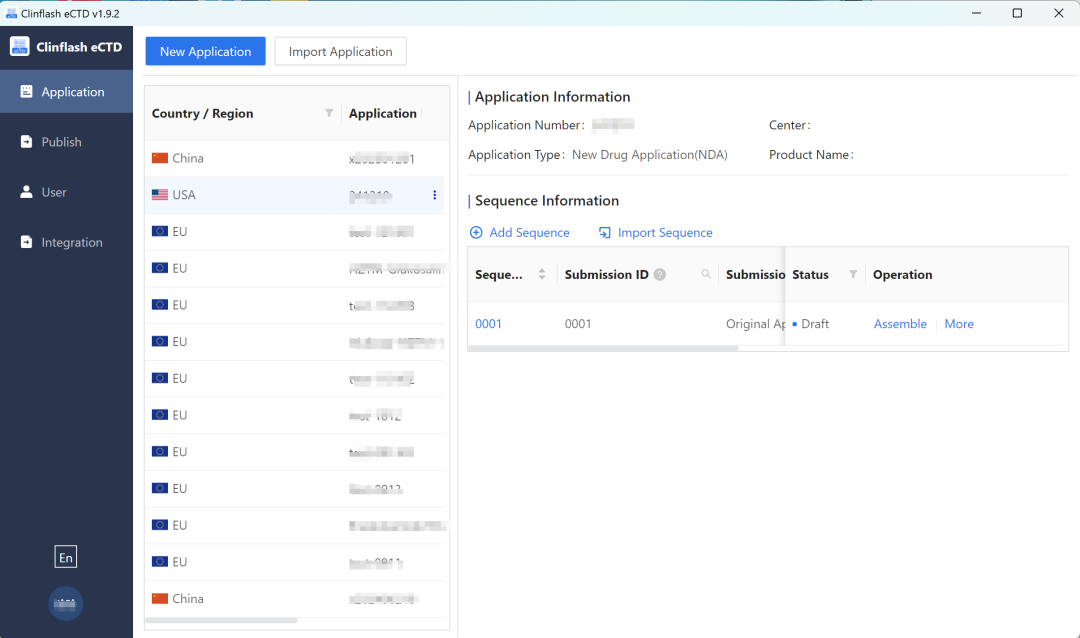Sort by the Sequence column arrows
This screenshot has height=638, width=1080.
point(542,274)
